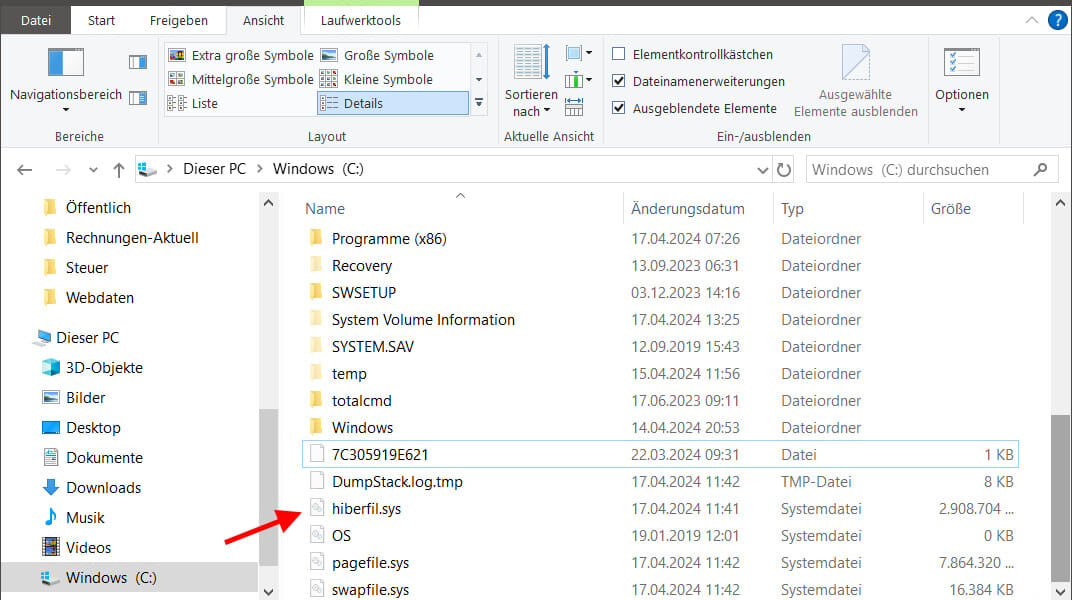Image resolution: width=1072 pixels, height=600 pixels.
Task: Choose the Details layout option
Action: point(393,103)
